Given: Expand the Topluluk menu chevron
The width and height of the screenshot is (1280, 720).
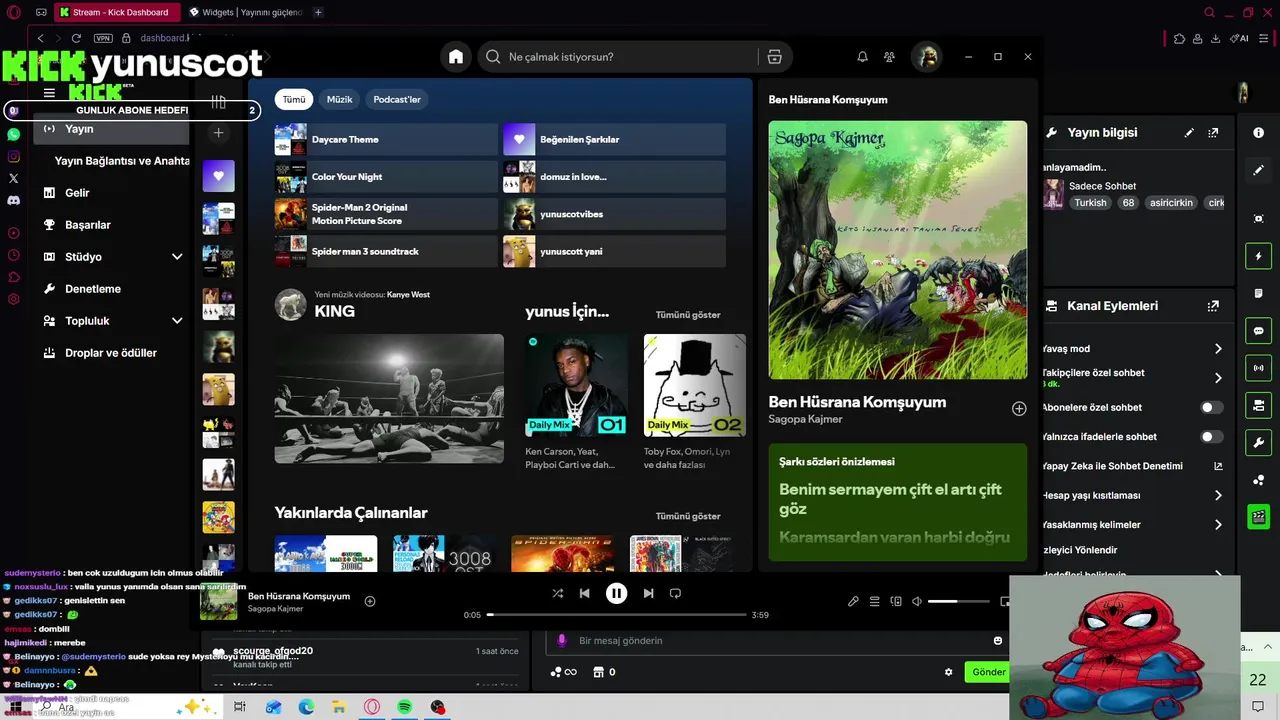Looking at the screenshot, I should click(x=177, y=321).
